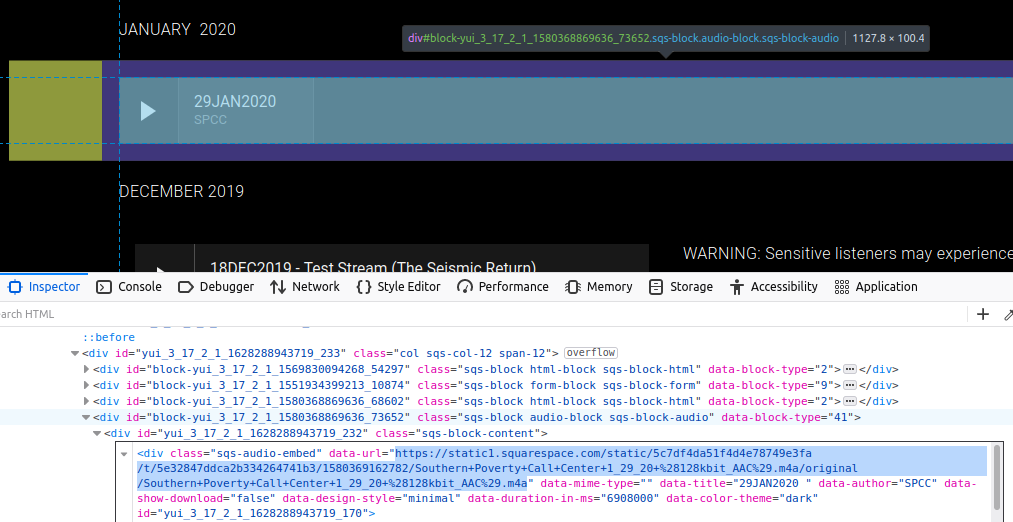Click the Application grid icon
Image resolution: width=1013 pixels, height=522 pixels.
(842, 287)
